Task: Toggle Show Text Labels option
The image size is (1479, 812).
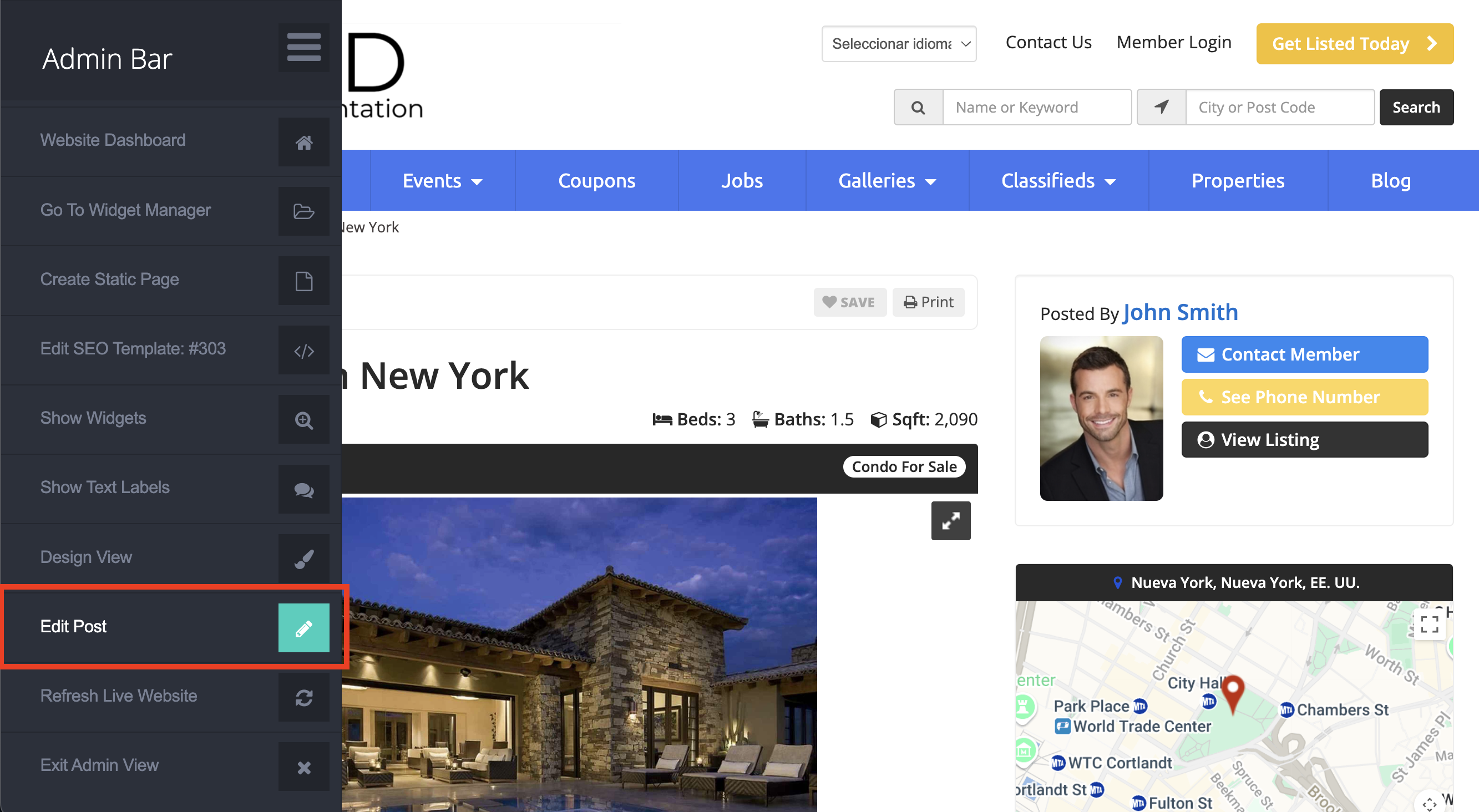Action: 303,490
